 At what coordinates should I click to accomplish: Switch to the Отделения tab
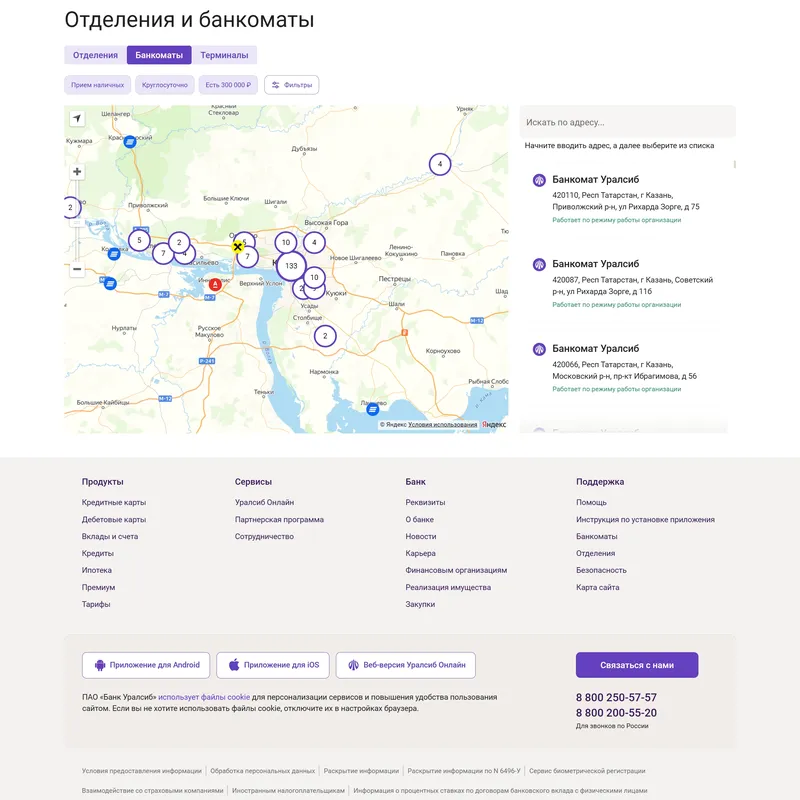coord(96,55)
